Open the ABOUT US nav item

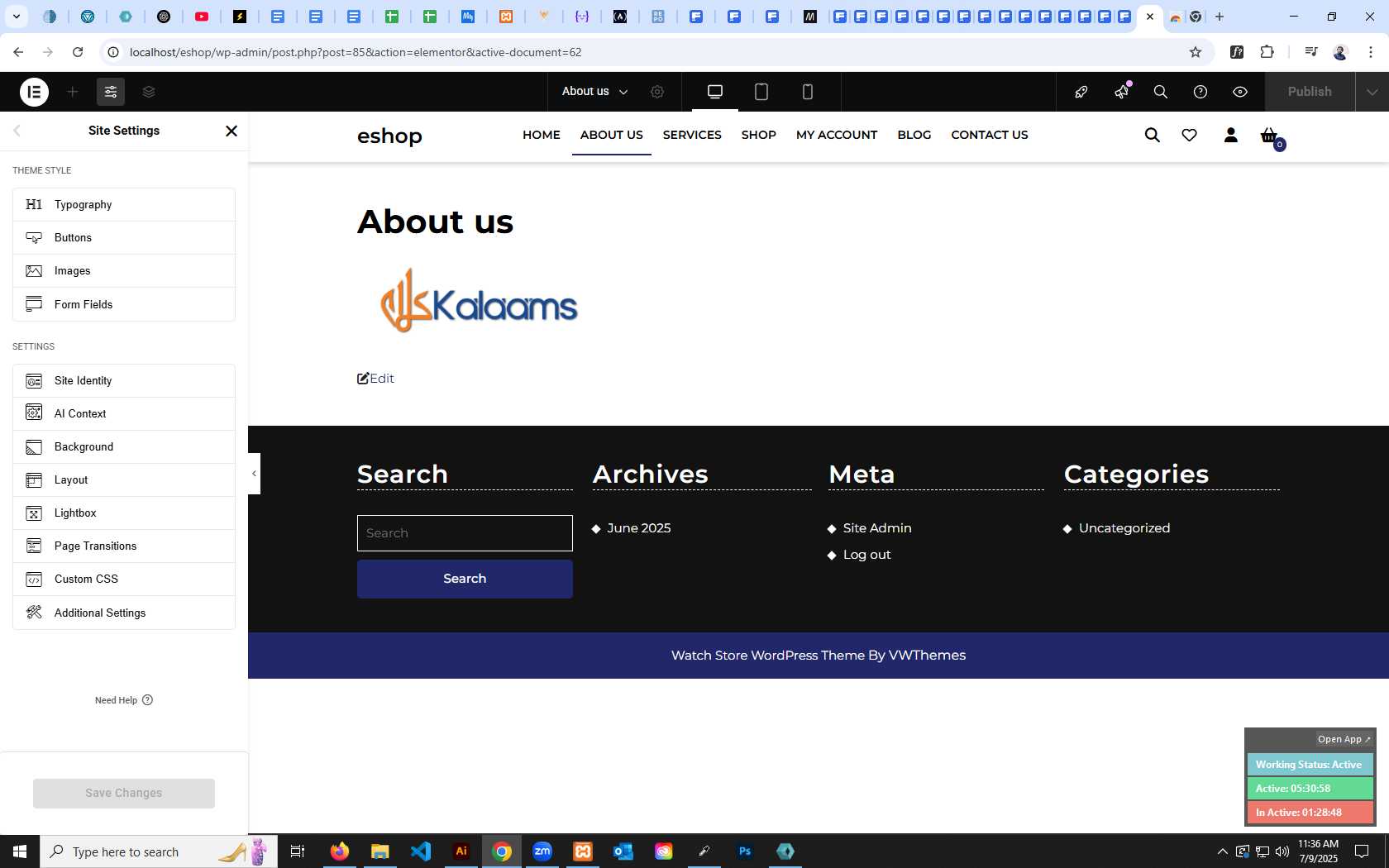coord(612,135)
